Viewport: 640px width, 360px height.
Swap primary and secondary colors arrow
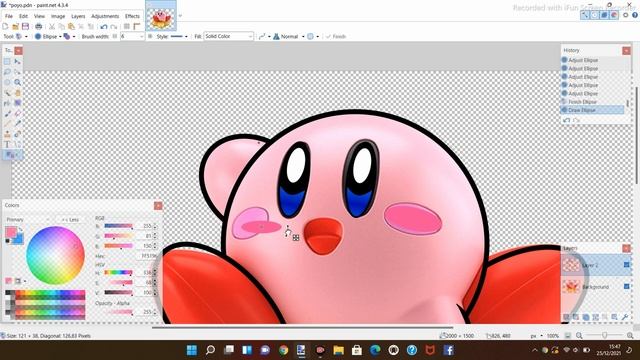(x=20, y=230)
